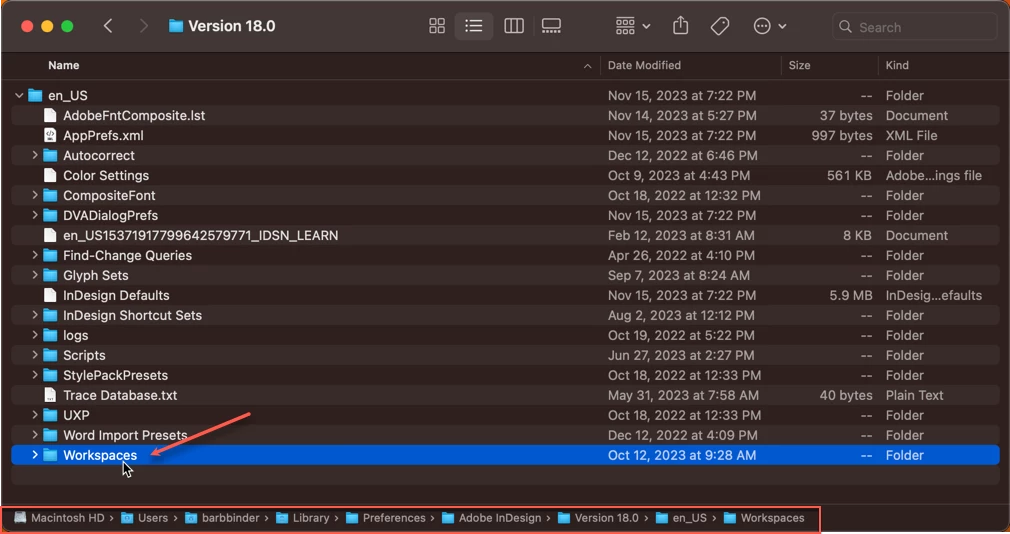Expand the logs folder

coord(35,335)
